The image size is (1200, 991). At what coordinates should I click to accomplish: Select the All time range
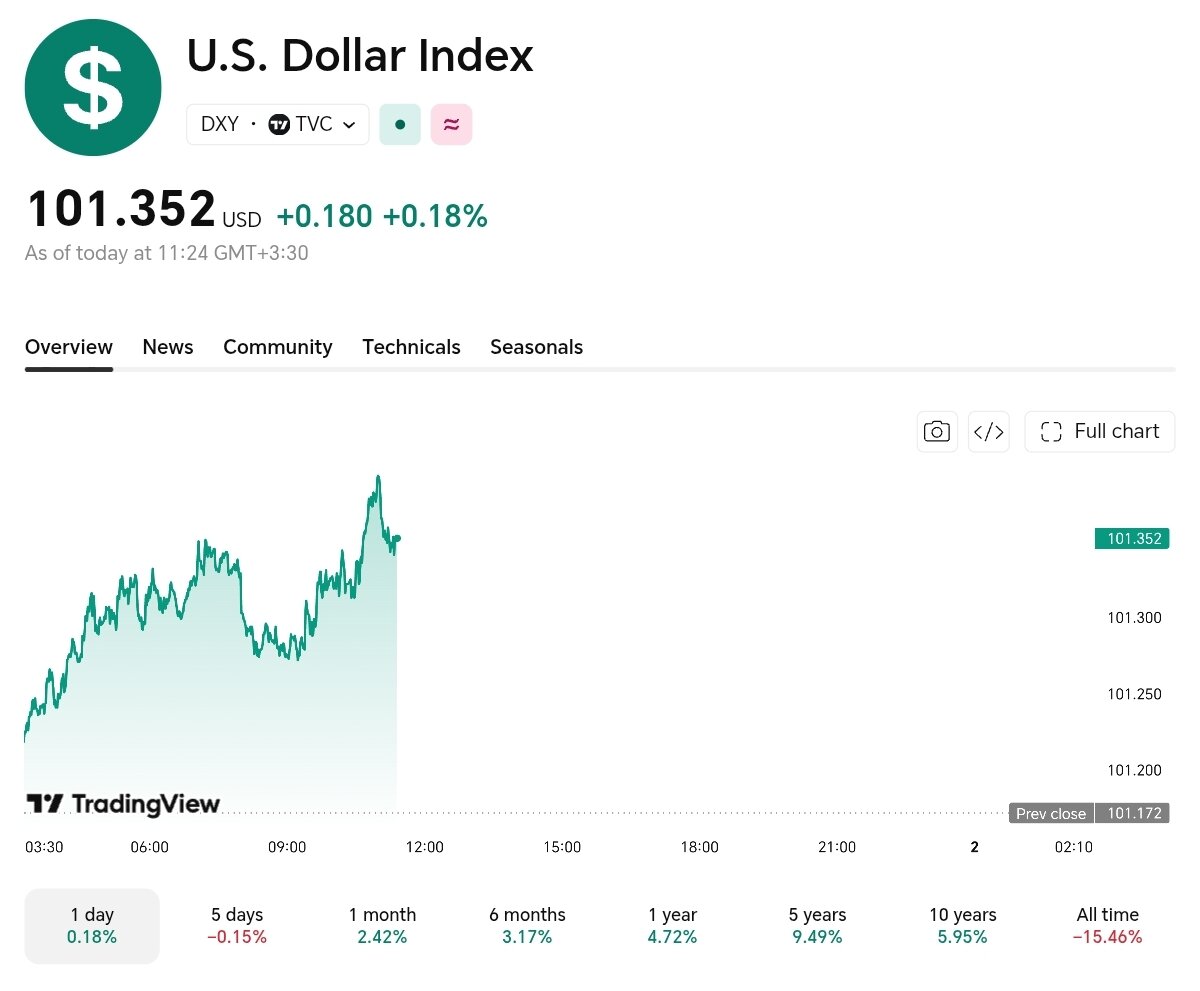point(1107,926)
